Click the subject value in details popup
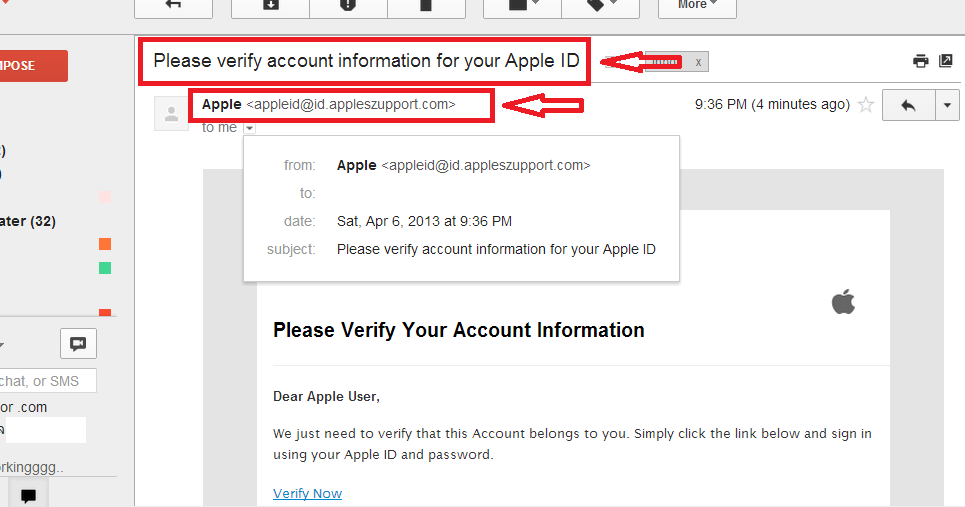This screenshot has height=507, width=965. (x=496, y=249)
